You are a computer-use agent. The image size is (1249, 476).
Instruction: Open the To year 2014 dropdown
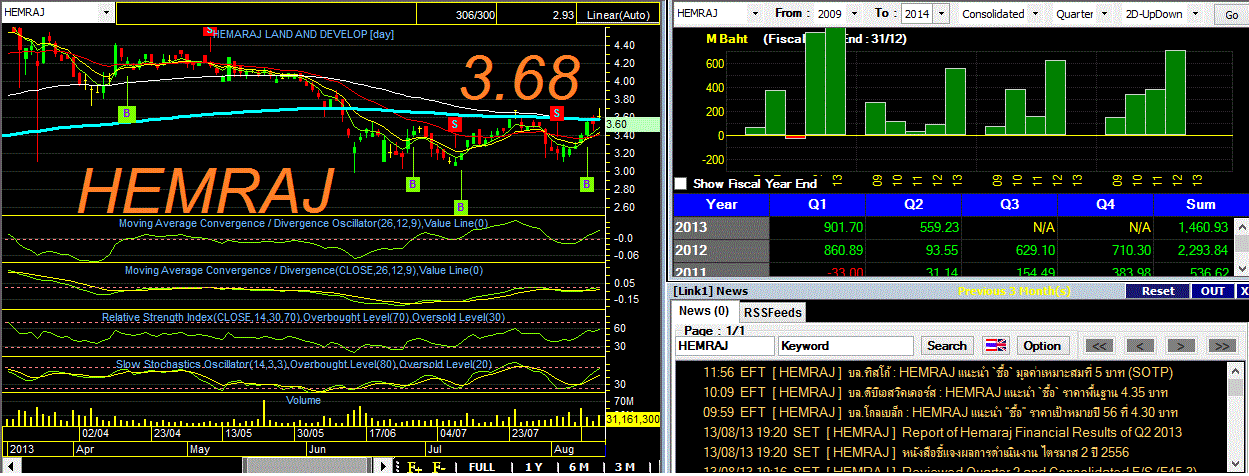pyautogui.click(x=942, y=14)
